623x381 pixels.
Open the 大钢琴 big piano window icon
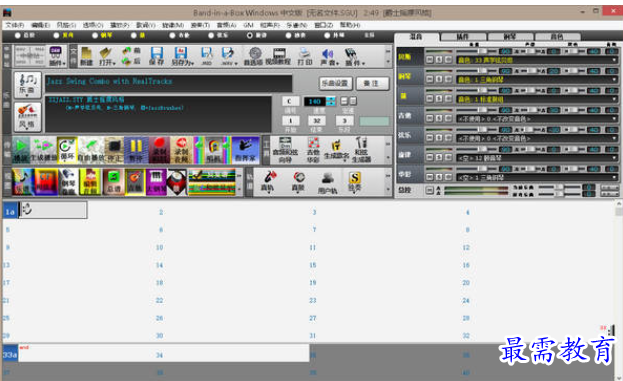156,182
